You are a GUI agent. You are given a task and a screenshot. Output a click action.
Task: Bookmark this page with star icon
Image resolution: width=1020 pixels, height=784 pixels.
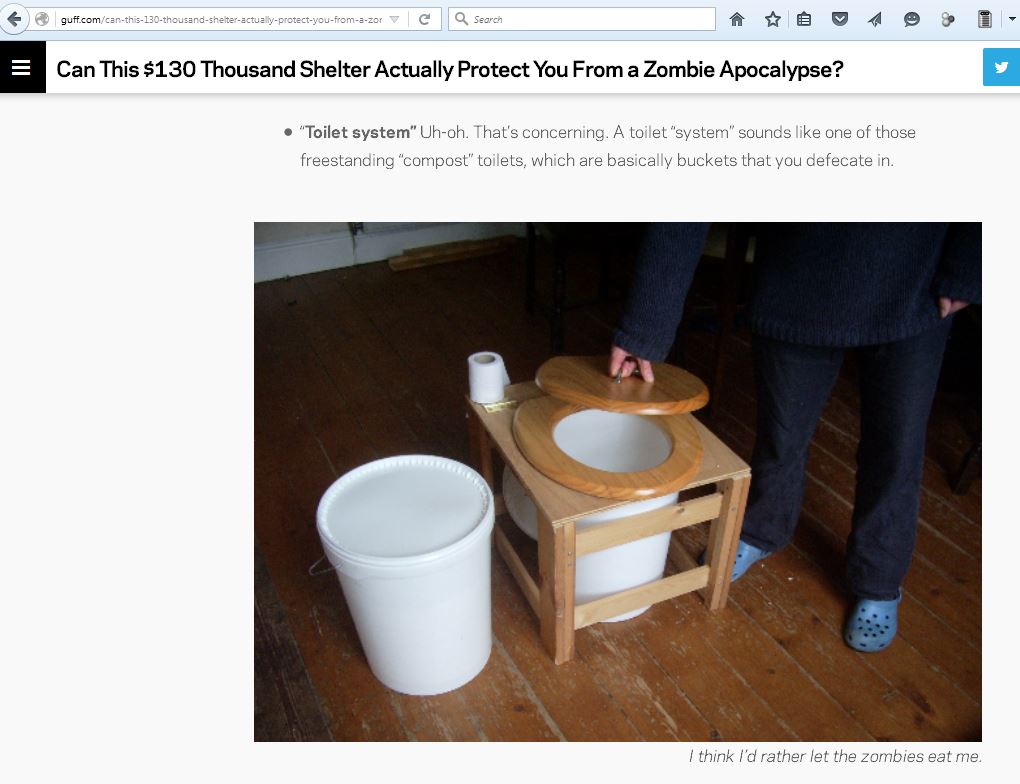[x=772, y=20]
